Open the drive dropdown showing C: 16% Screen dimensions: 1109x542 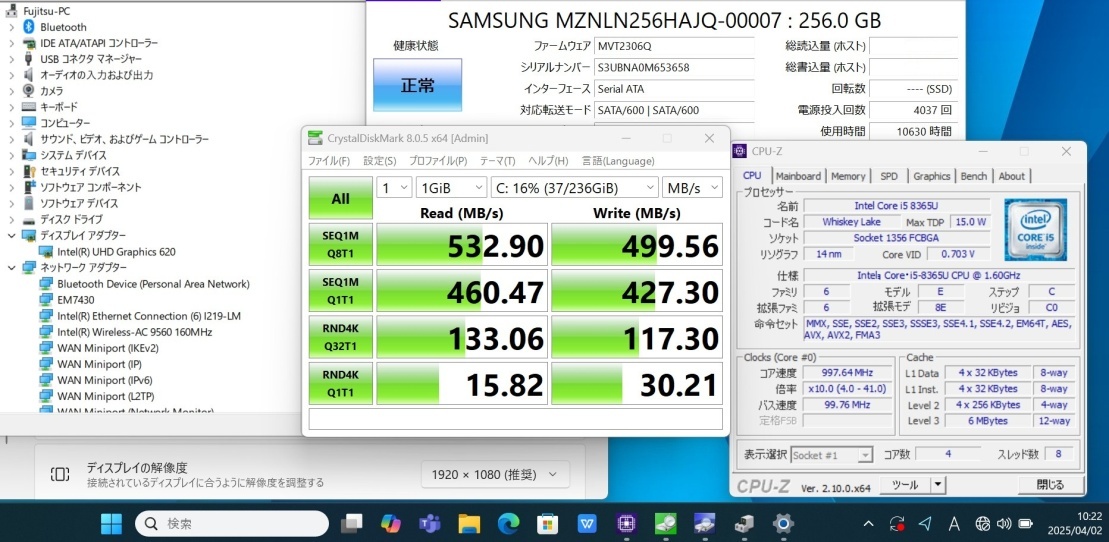coord(575,188)
